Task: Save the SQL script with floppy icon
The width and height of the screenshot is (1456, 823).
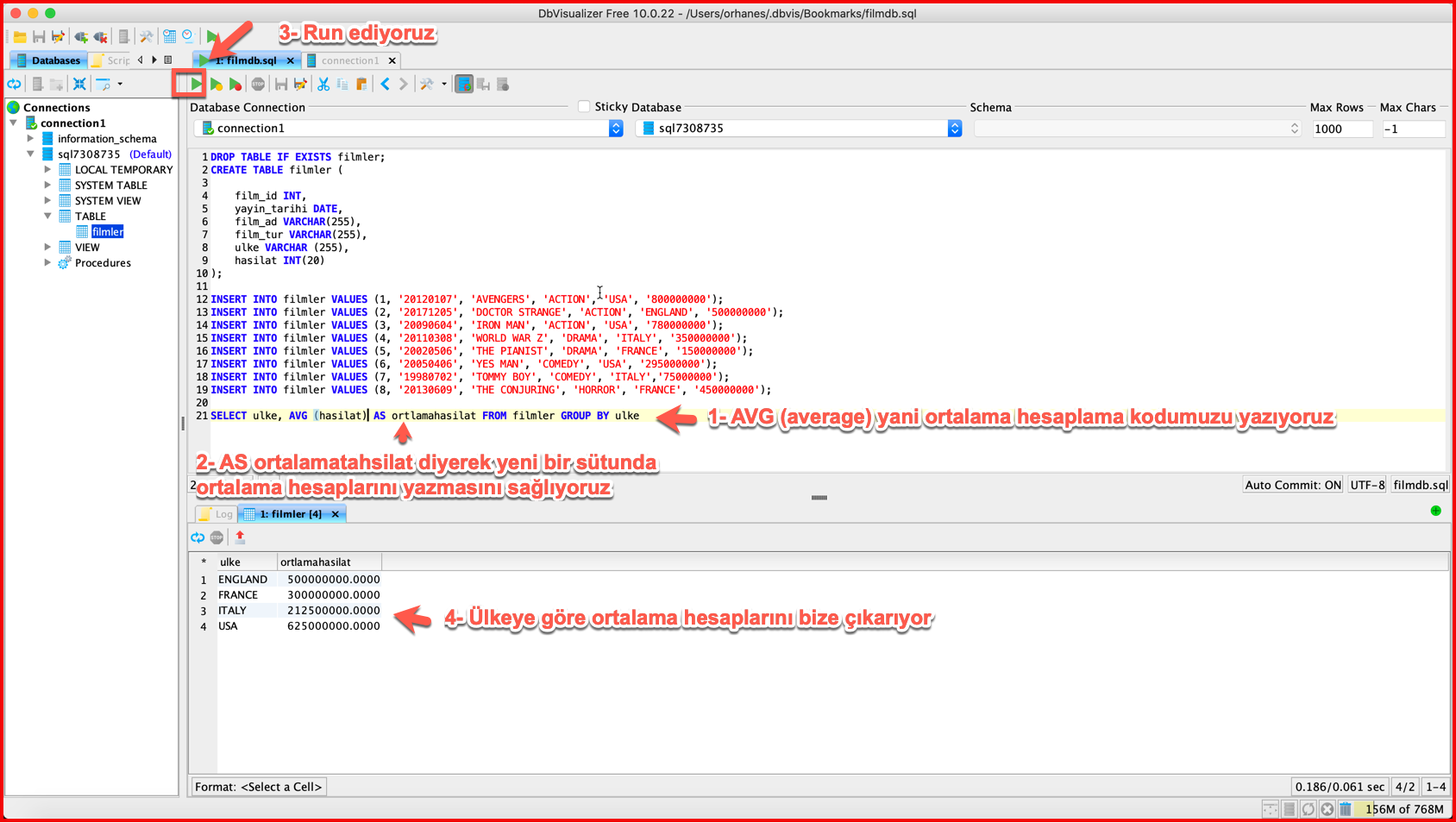Action: click(x=281, y=84)
